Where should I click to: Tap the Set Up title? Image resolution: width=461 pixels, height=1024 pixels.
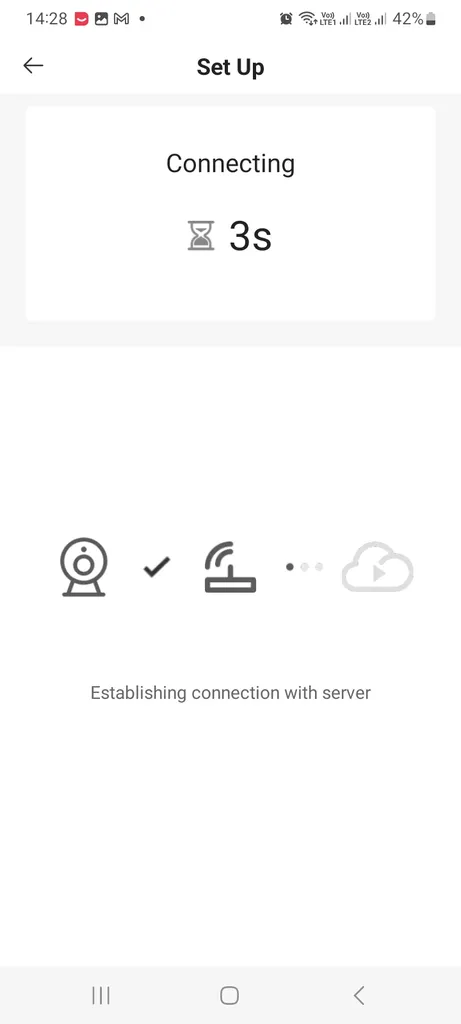pyautogui.click(x=230, y=67)
